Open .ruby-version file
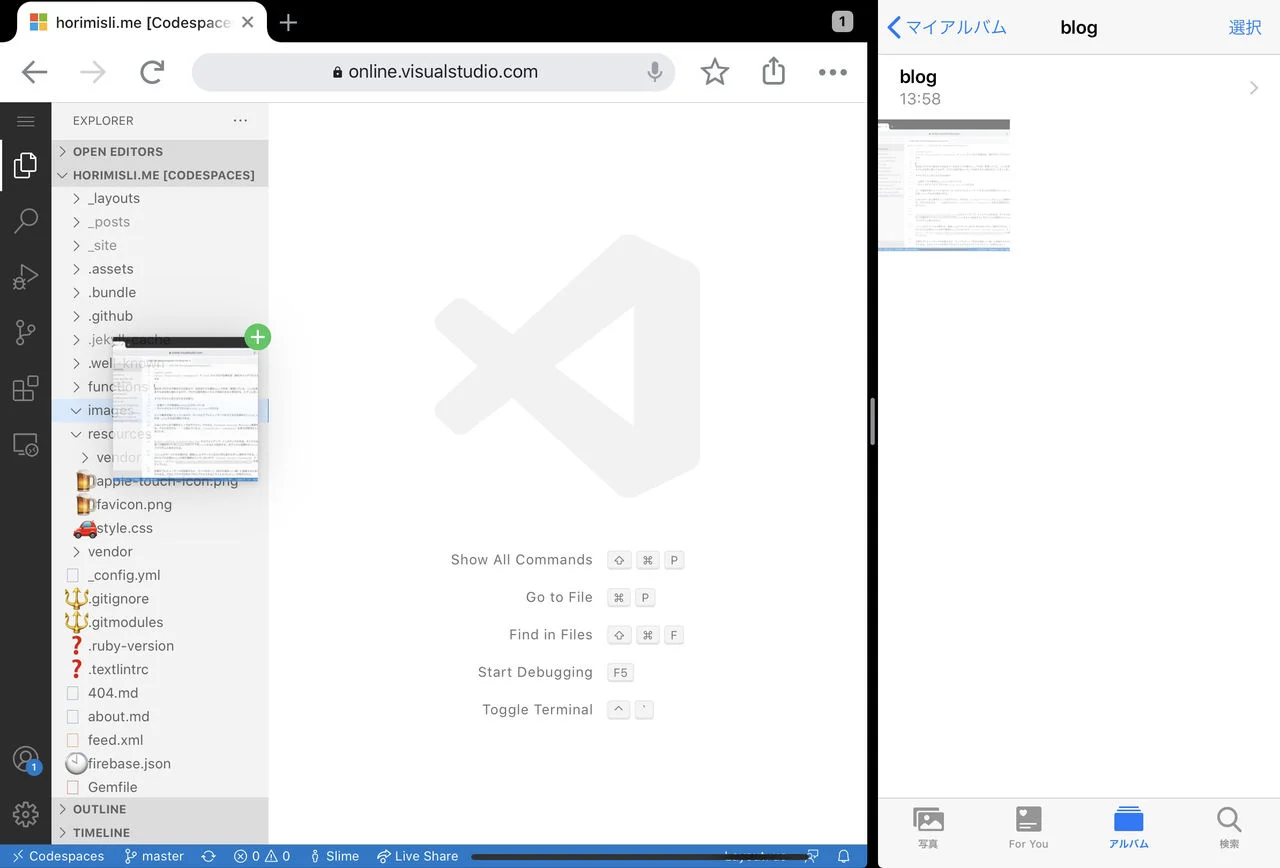1280x868 pixels. click(x=160, y=645)
